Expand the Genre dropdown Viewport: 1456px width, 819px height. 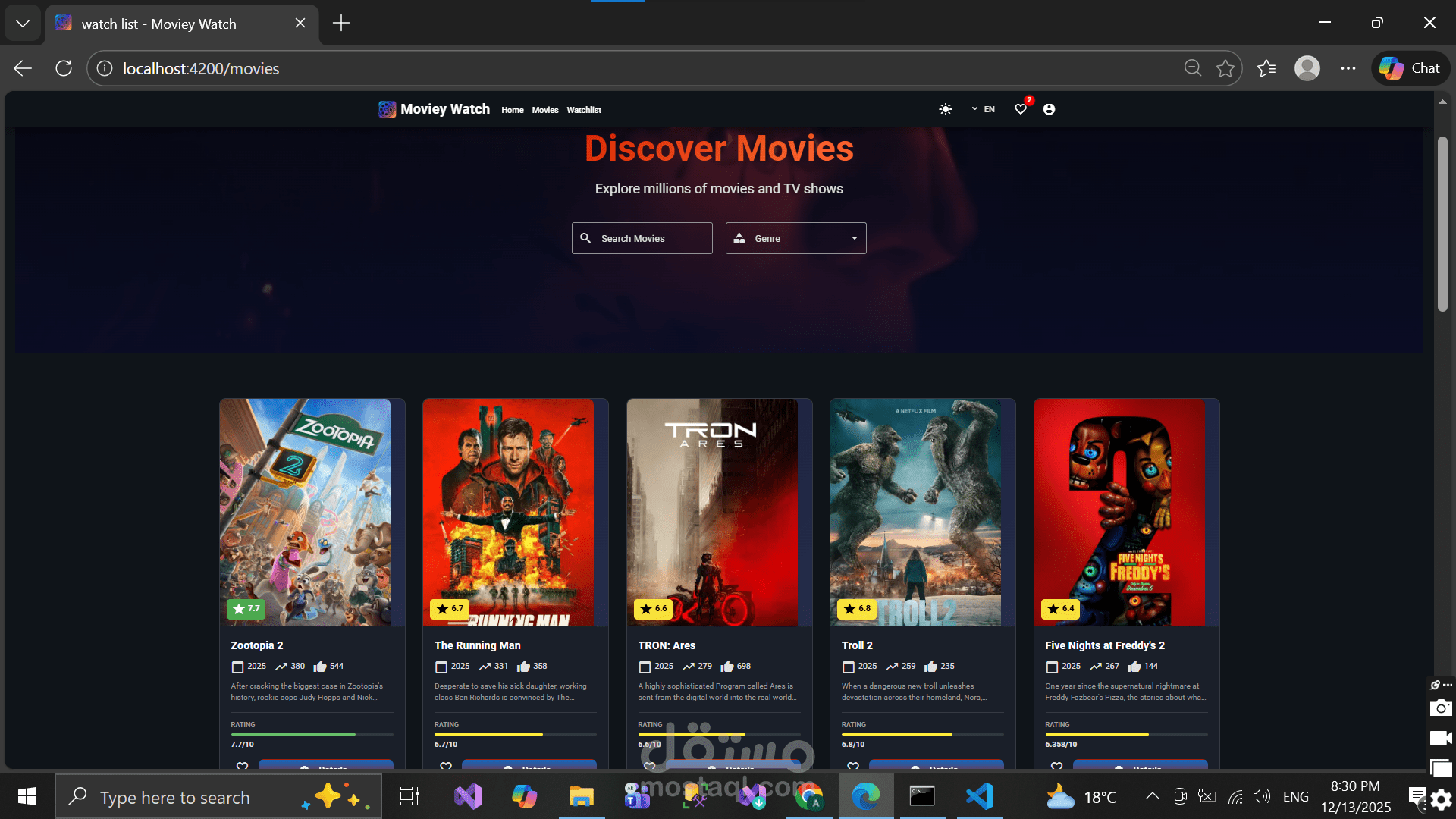coord(795,238)
